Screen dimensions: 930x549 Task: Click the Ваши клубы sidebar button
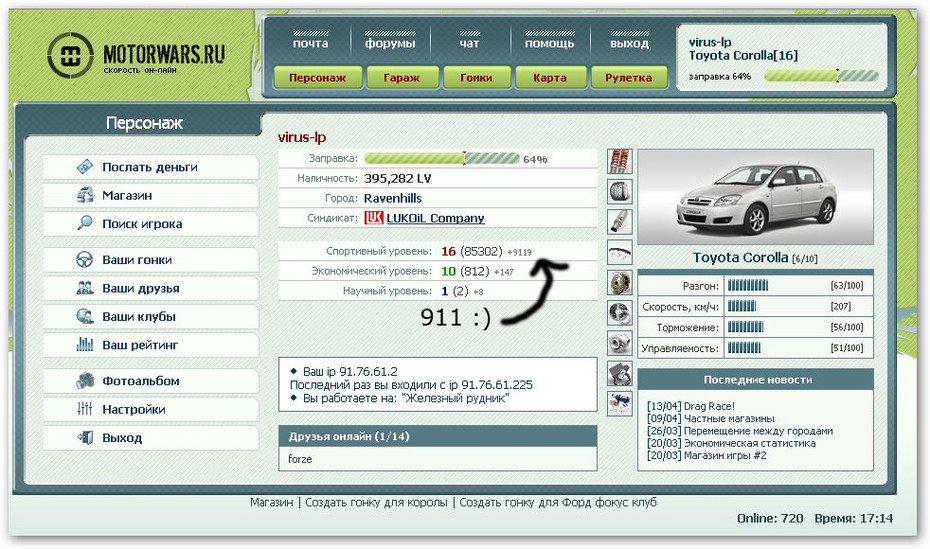click(151, 317)
